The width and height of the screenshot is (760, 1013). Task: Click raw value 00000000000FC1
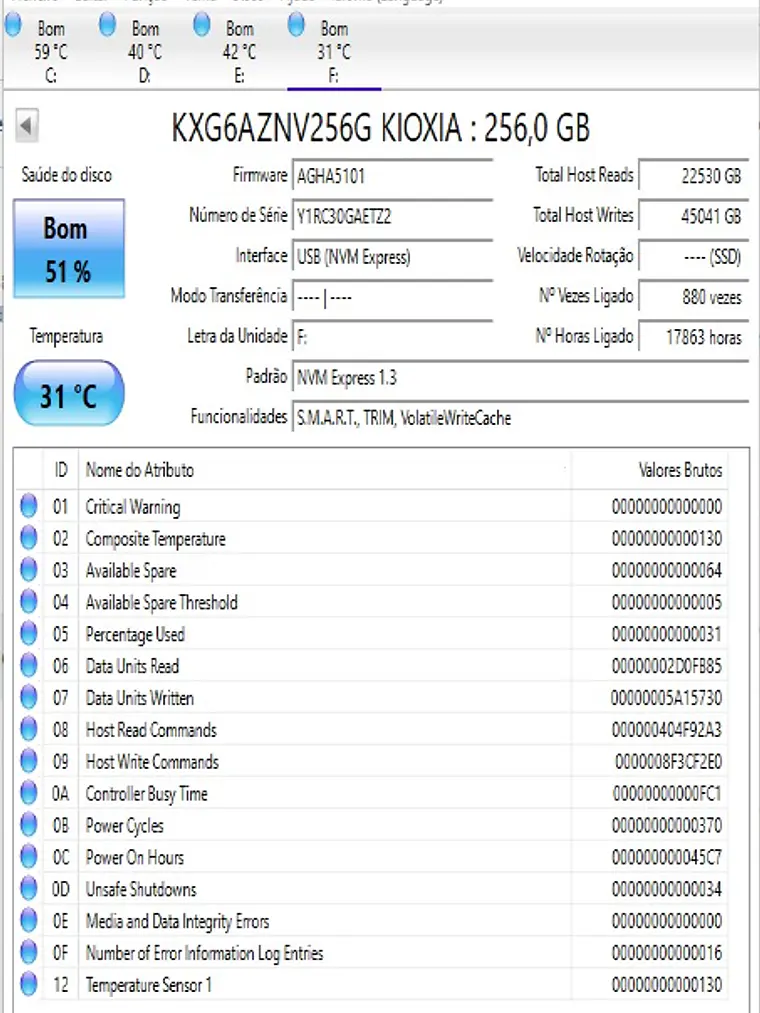pyautogui.click(x=667, y=793)
